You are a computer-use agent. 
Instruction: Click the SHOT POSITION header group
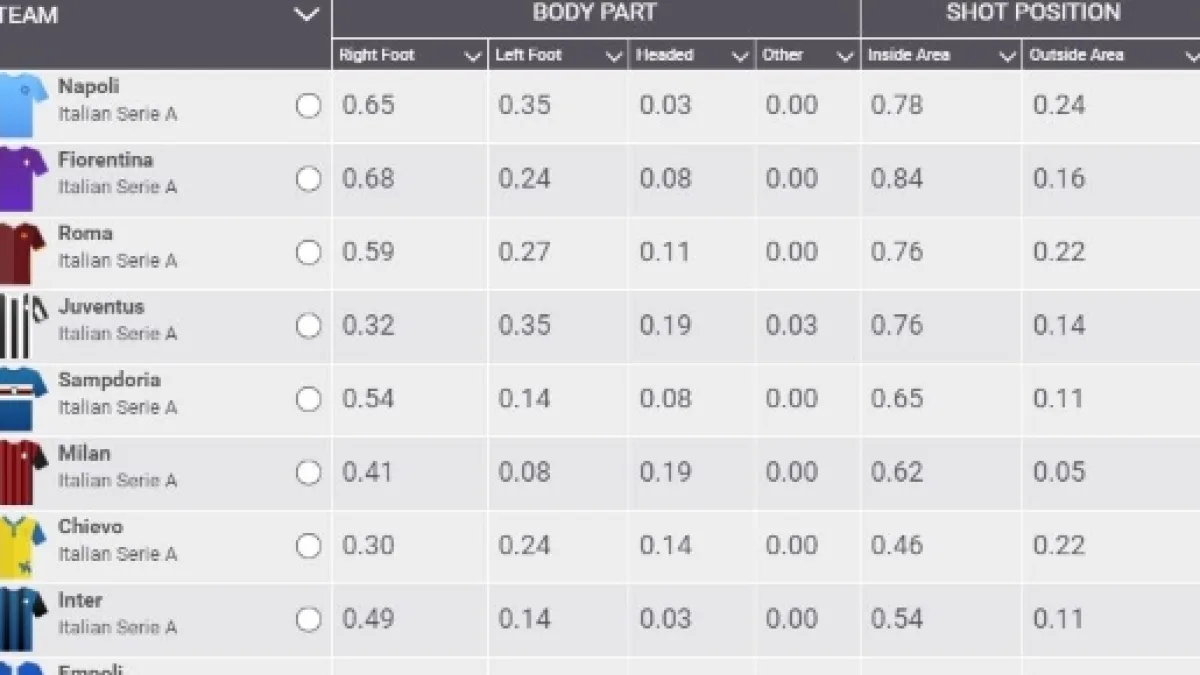click(x=1033, y=13)
